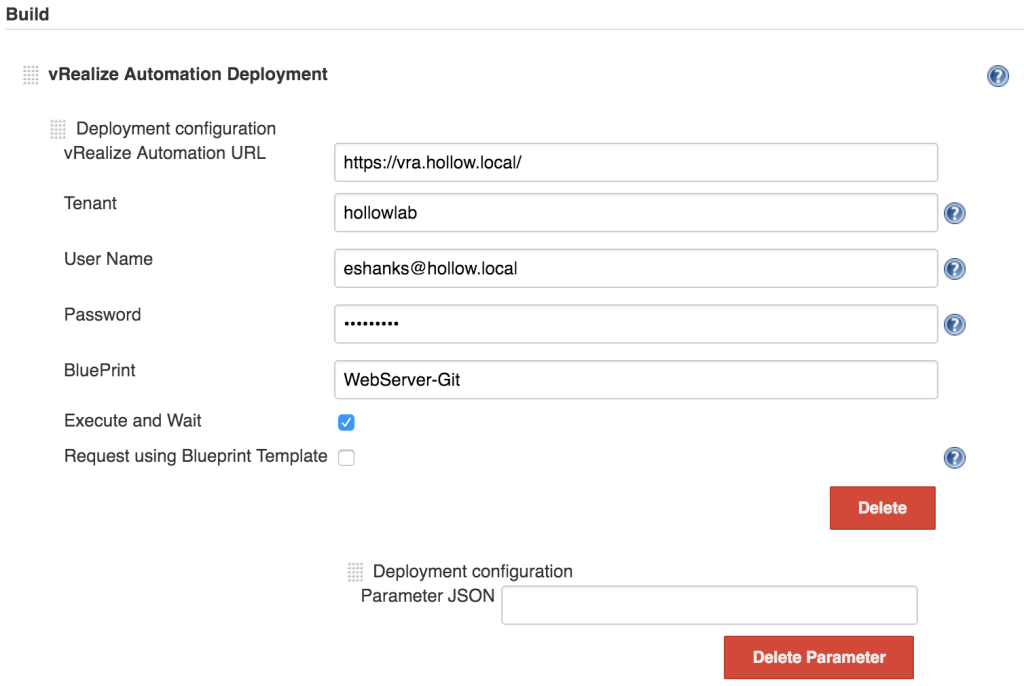Grab the vRealize Automation Deployment drag handle
The height and width of the screenshot is (686, 1024).
coord(31,75)
